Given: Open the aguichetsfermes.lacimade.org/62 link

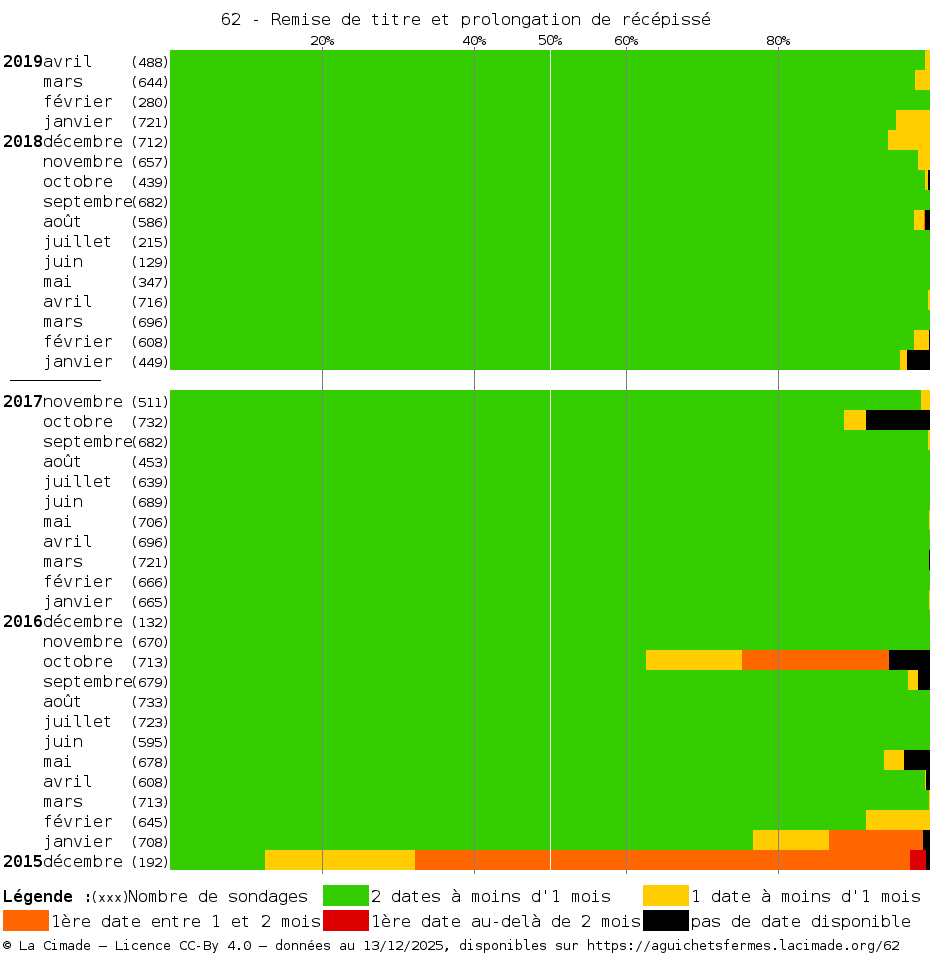Looking at the screenshot, I should coord(743,945).
